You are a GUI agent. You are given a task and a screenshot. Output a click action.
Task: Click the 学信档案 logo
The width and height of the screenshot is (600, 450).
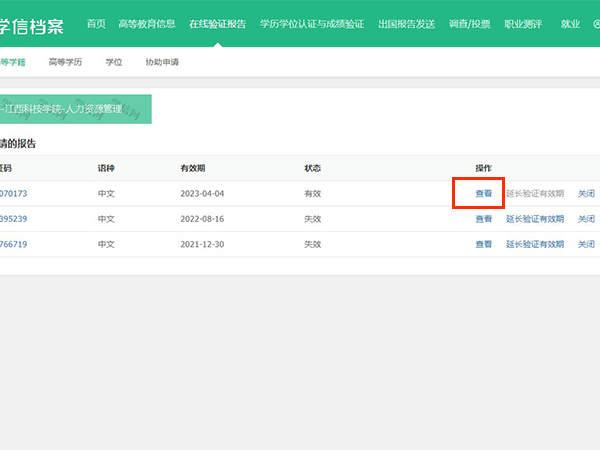pos(32,24)
